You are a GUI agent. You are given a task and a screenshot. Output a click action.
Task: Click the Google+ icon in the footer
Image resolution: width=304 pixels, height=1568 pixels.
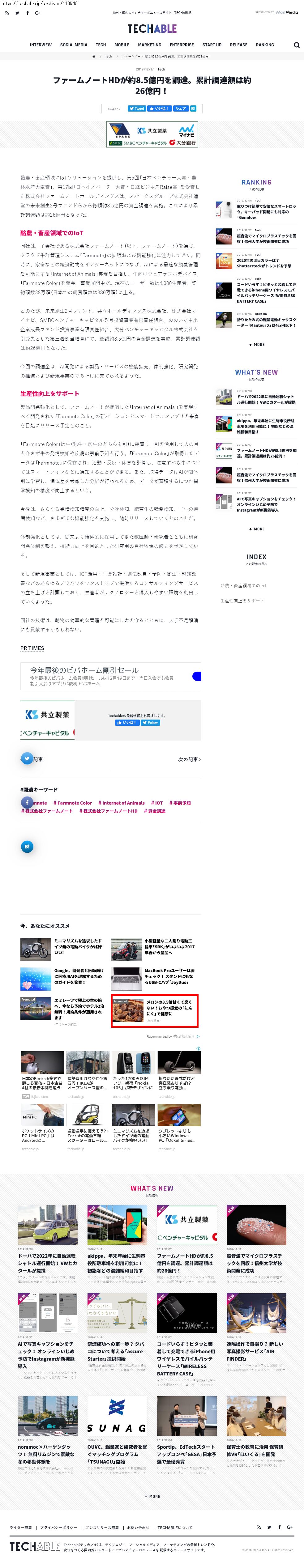[290, 1527]
